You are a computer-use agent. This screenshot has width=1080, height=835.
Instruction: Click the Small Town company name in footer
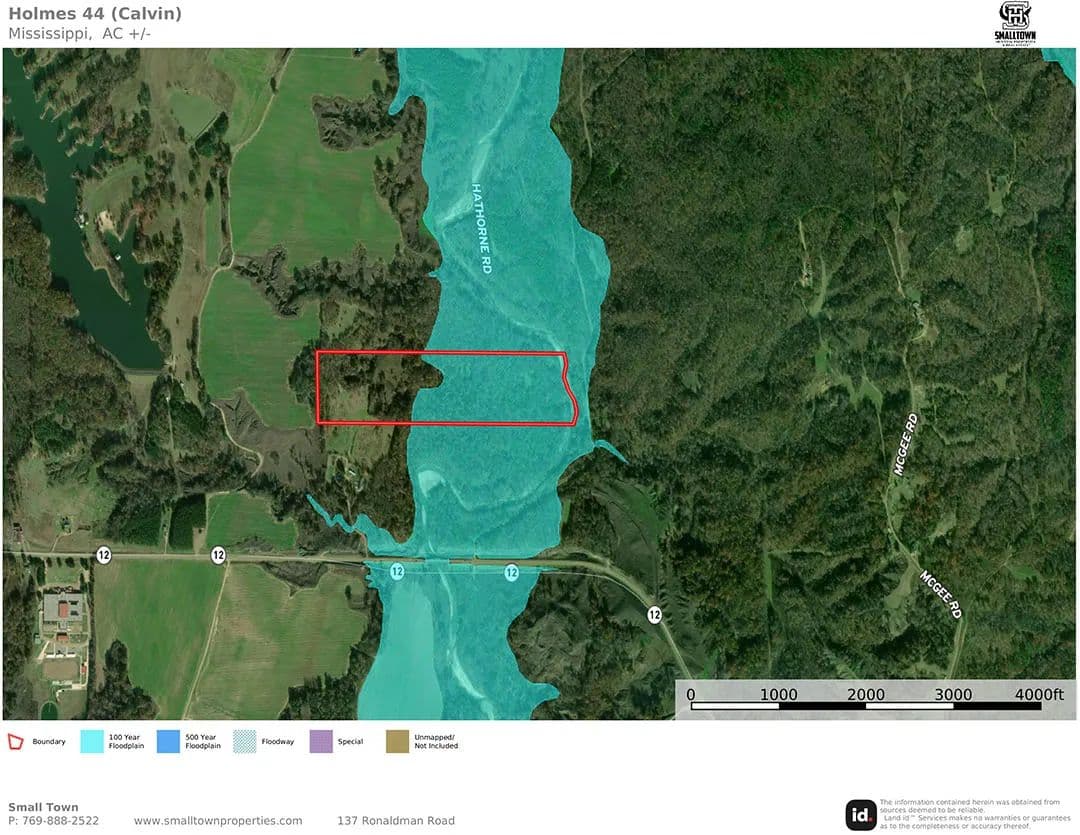[x=43, y=807]
